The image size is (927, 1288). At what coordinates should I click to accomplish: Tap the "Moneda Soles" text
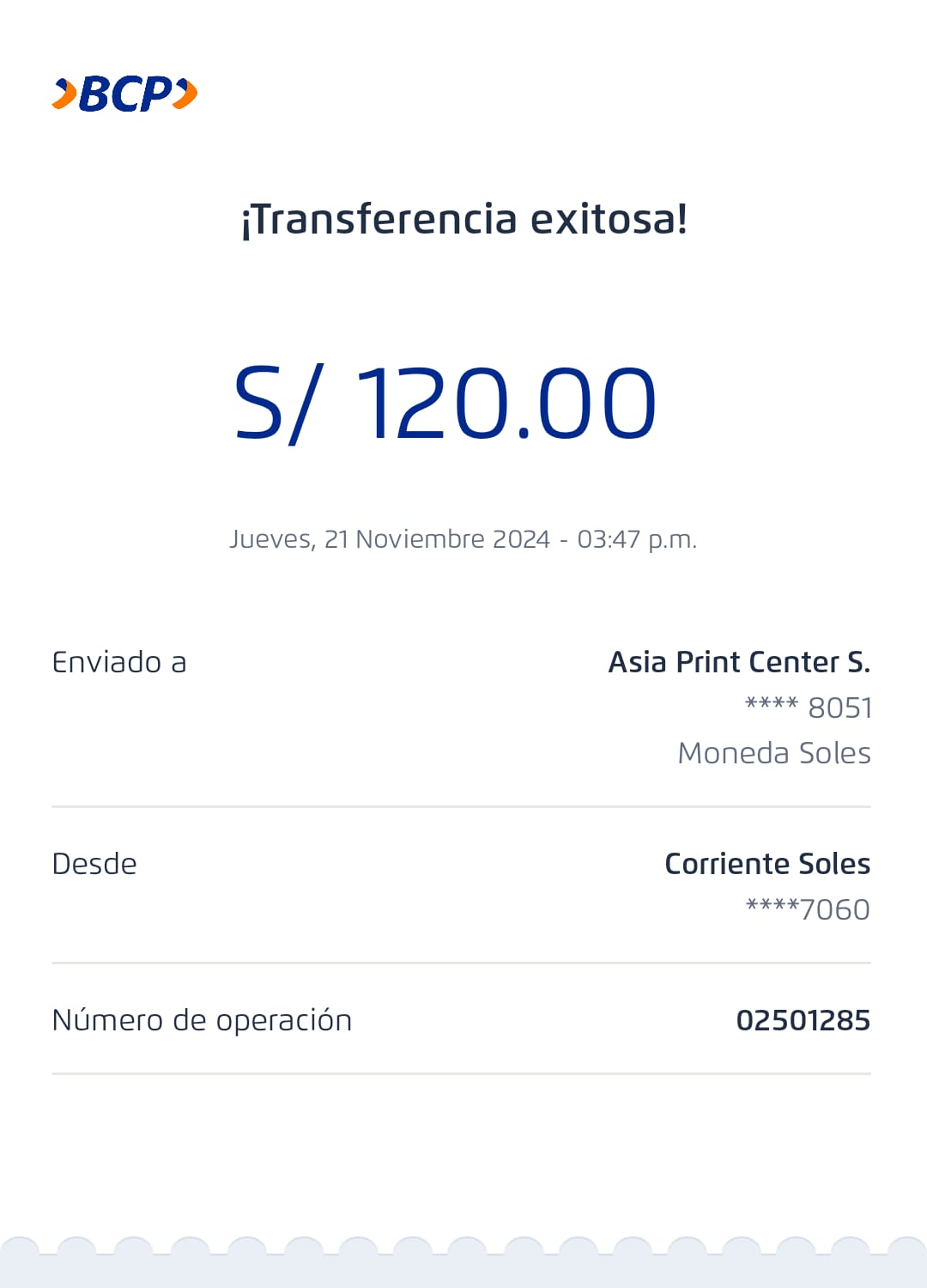pyautogui.click(x=773, y=753)
